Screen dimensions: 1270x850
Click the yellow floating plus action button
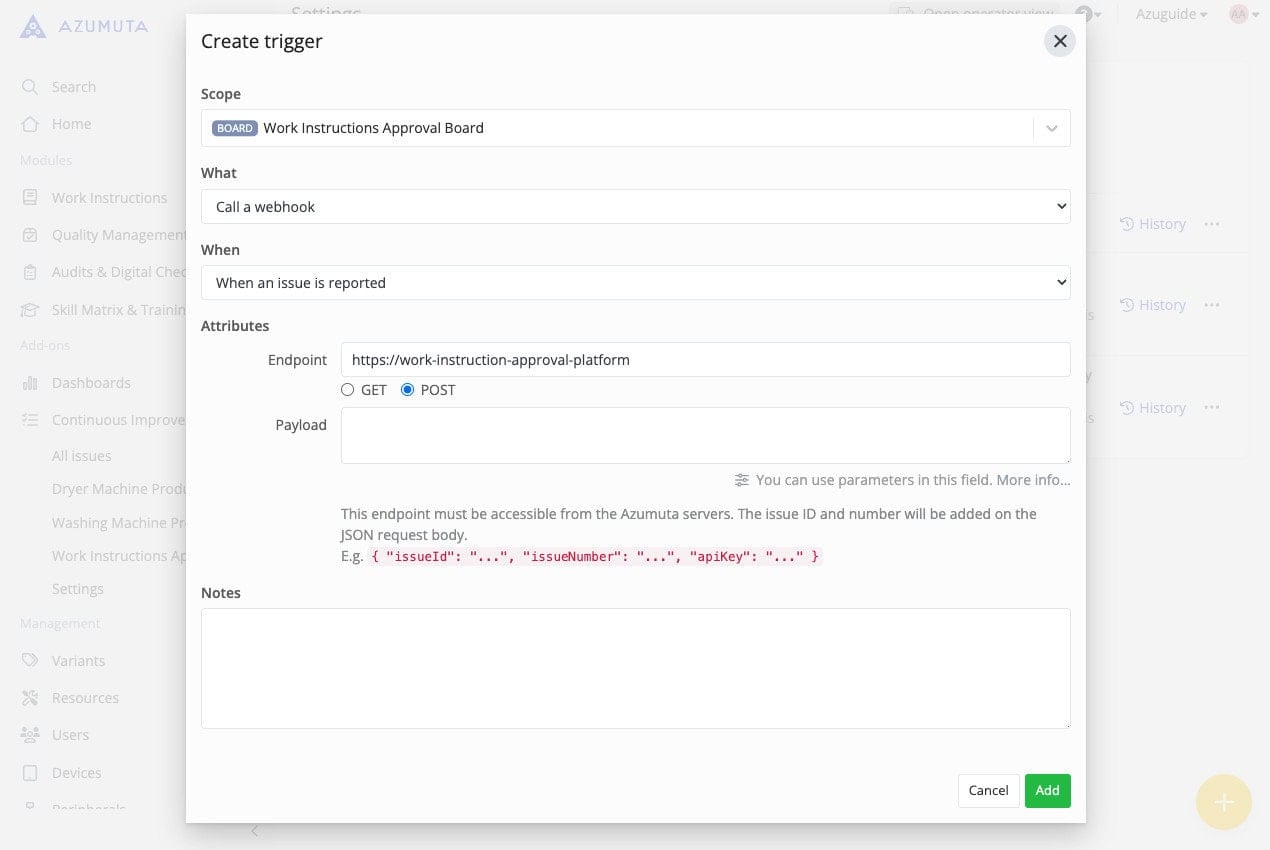point(1223,802)
